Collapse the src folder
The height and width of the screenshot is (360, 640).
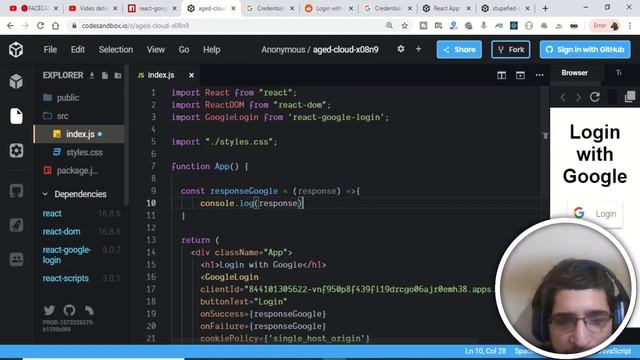56,116
